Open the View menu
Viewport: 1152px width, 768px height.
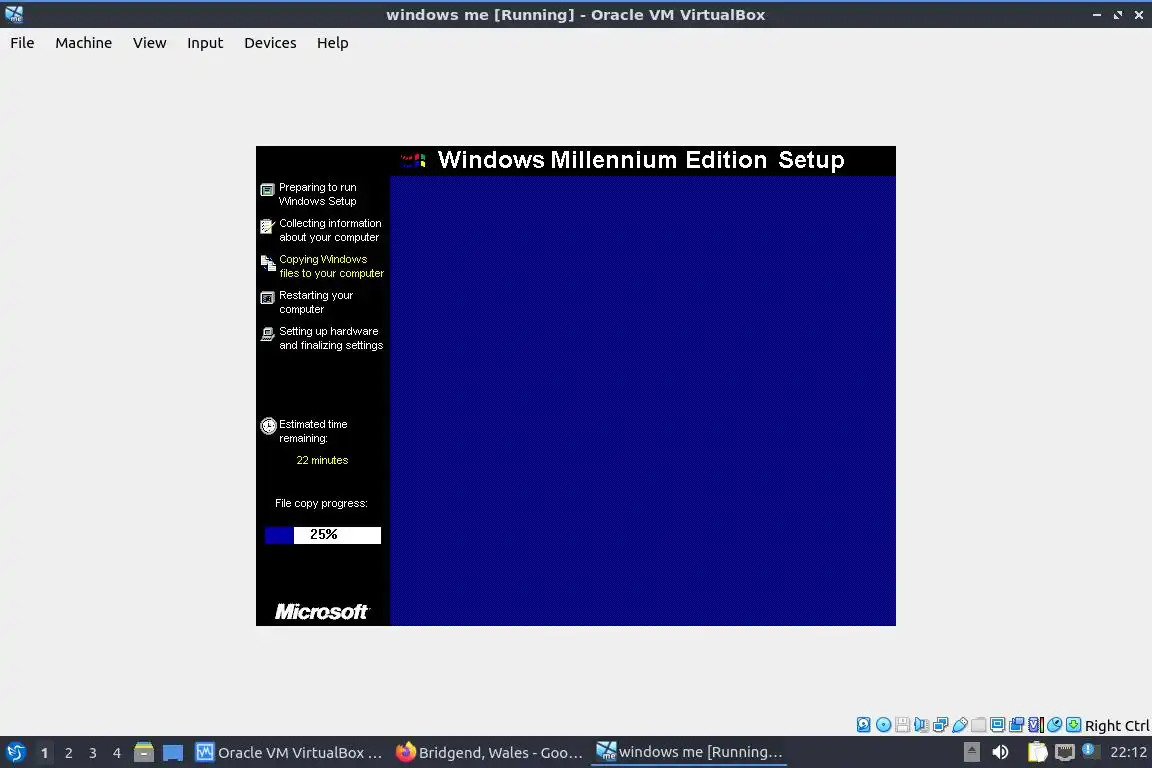click(149, 43)
